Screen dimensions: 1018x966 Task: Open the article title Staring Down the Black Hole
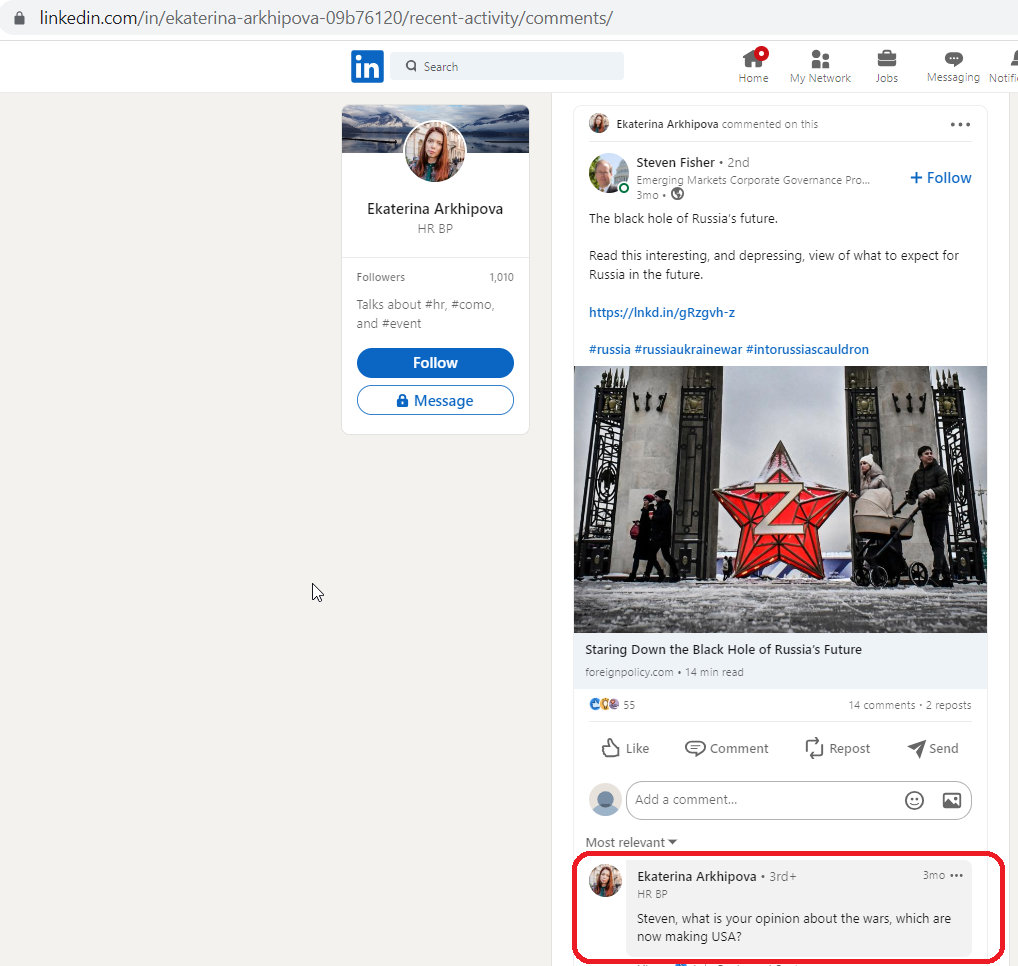click(723, 649)
